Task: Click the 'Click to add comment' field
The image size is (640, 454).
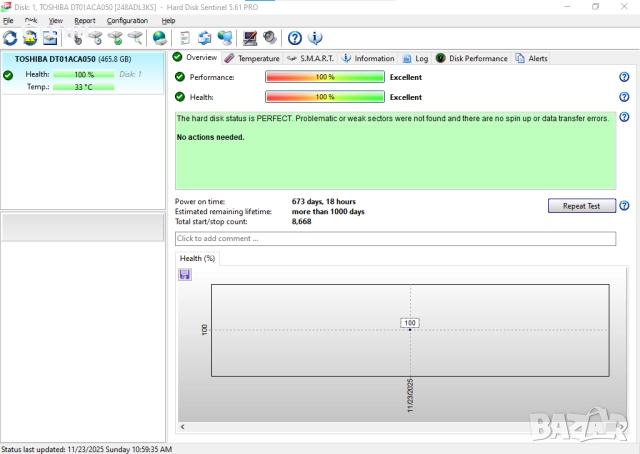Action: (395, 239)
